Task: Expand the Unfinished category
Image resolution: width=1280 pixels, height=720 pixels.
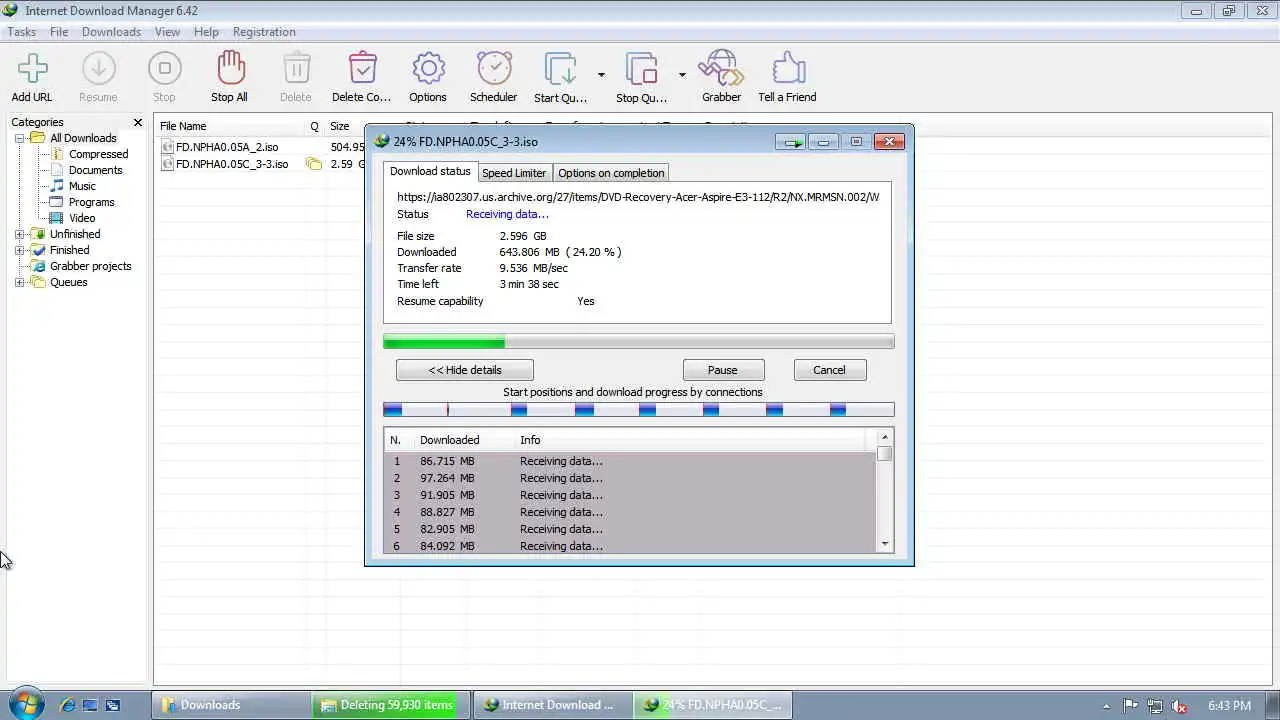Action: (x=19, y=234)
